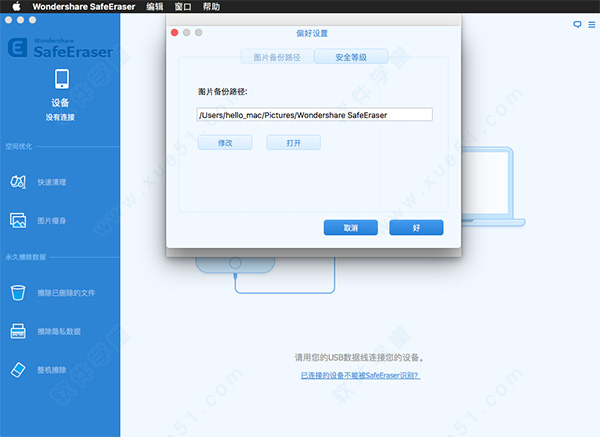Open the 图片瘦身 photo compressor icon
Screen dimensions: 600x437
coord(19,220)
